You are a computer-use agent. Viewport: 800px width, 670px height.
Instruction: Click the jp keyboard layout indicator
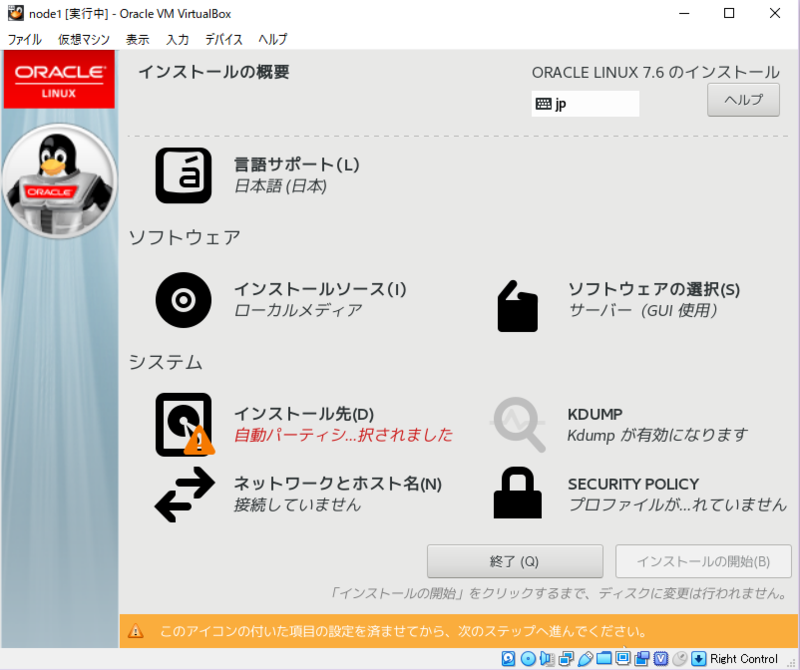pos(585,104)
